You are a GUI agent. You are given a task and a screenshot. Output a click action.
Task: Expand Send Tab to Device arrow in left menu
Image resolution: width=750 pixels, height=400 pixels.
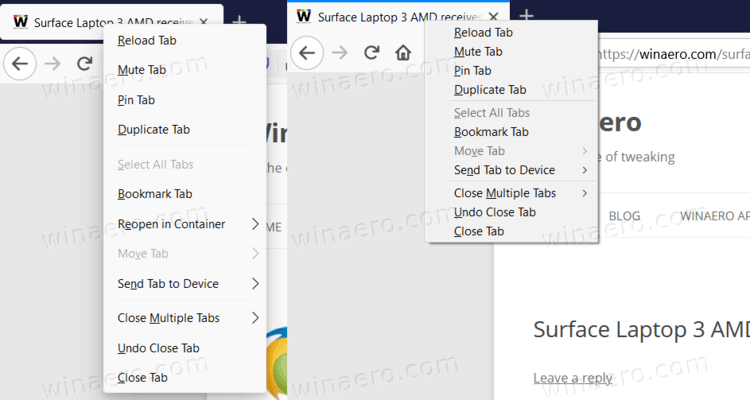[x=255, y=284]
